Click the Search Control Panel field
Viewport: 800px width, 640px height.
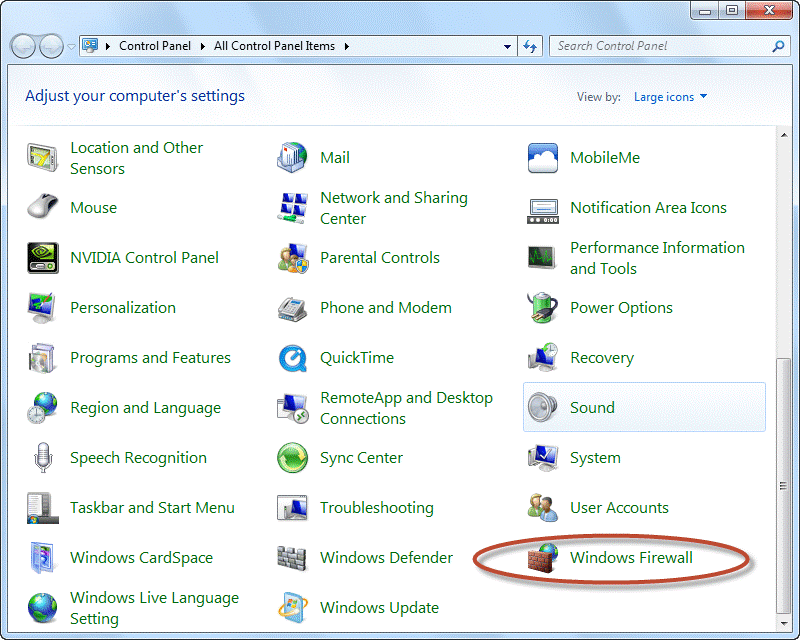point(660,46)
